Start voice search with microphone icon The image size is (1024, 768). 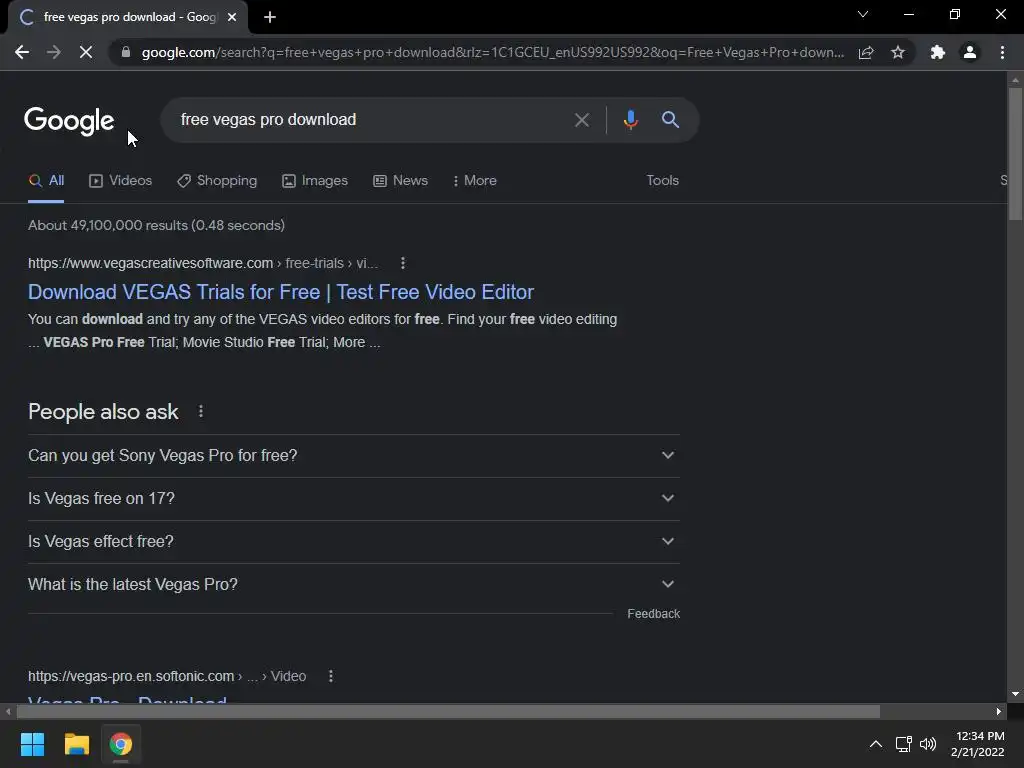[x=630, y=120]
